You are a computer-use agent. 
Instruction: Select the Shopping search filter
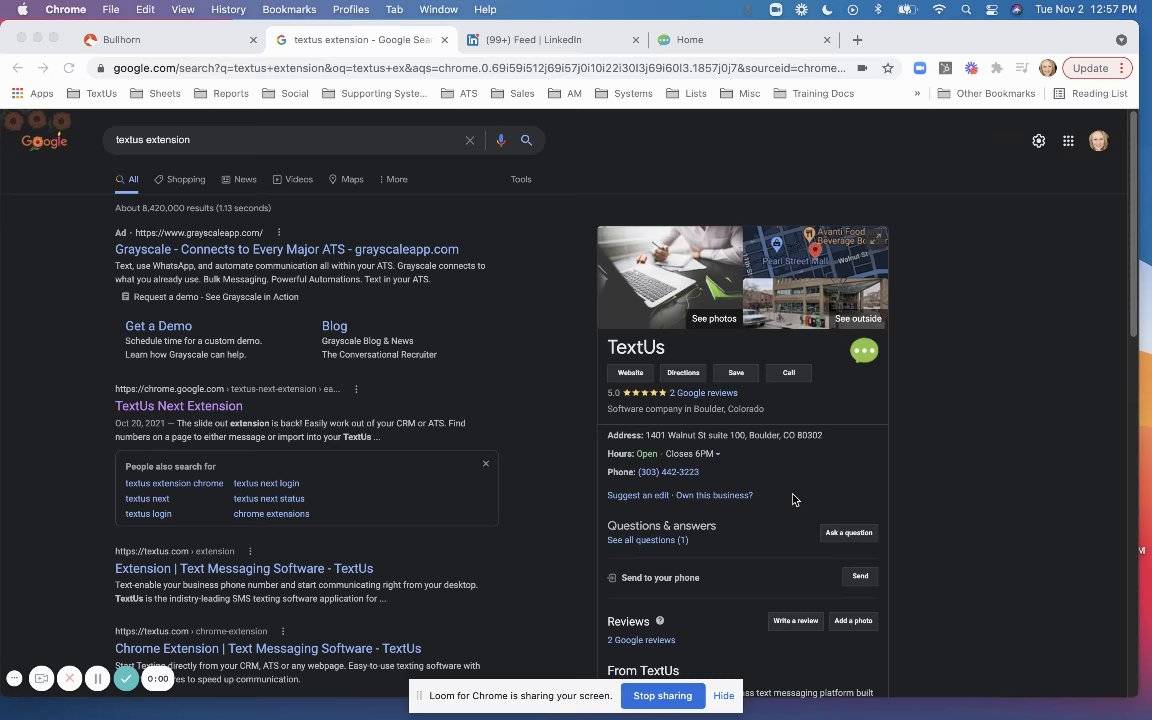point(179,179)
